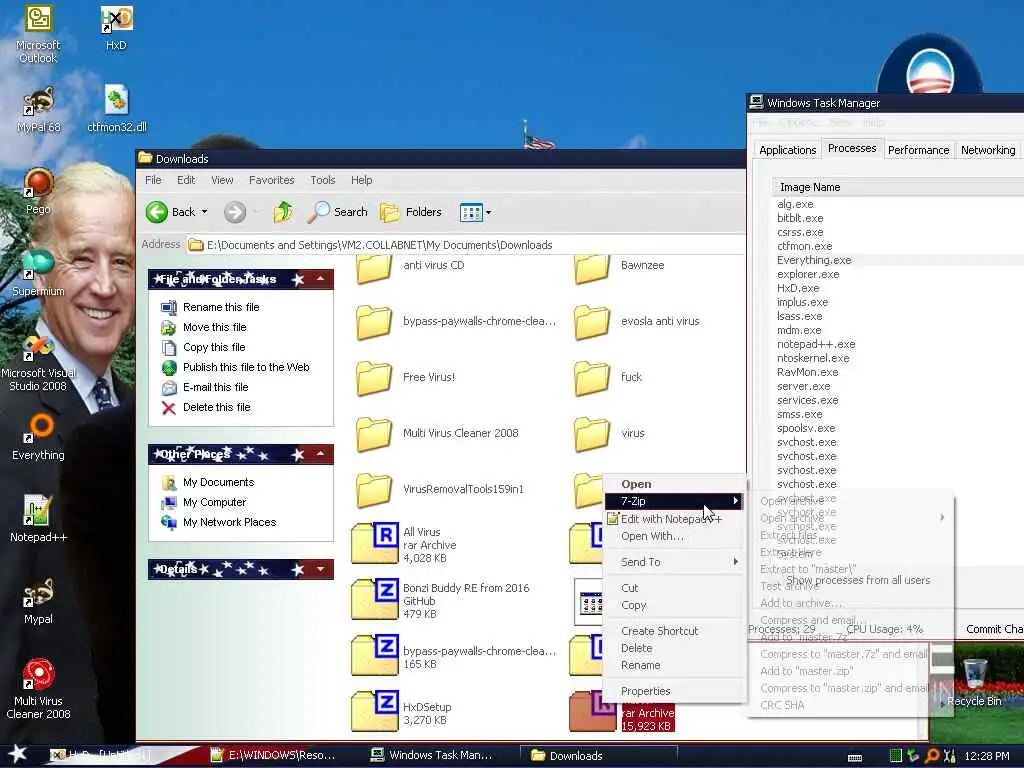Image resolution: width=1024 pixels, height=768 pixels.
Task: Select Microsoft Visual Studio 2008 desktop icon
Action: pos(38,362)
